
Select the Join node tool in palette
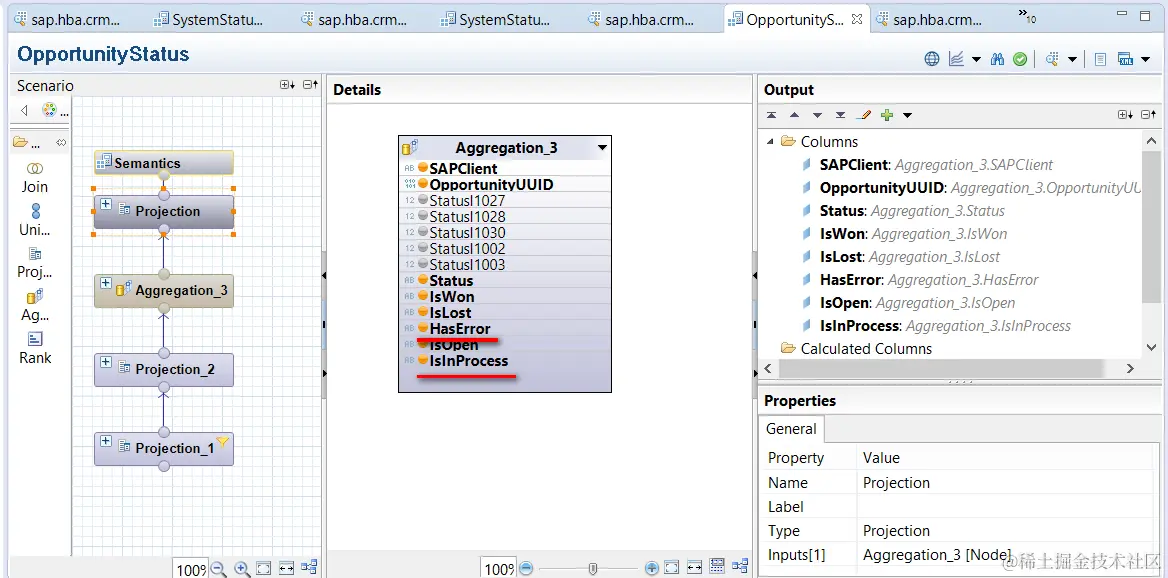[35, 177]
